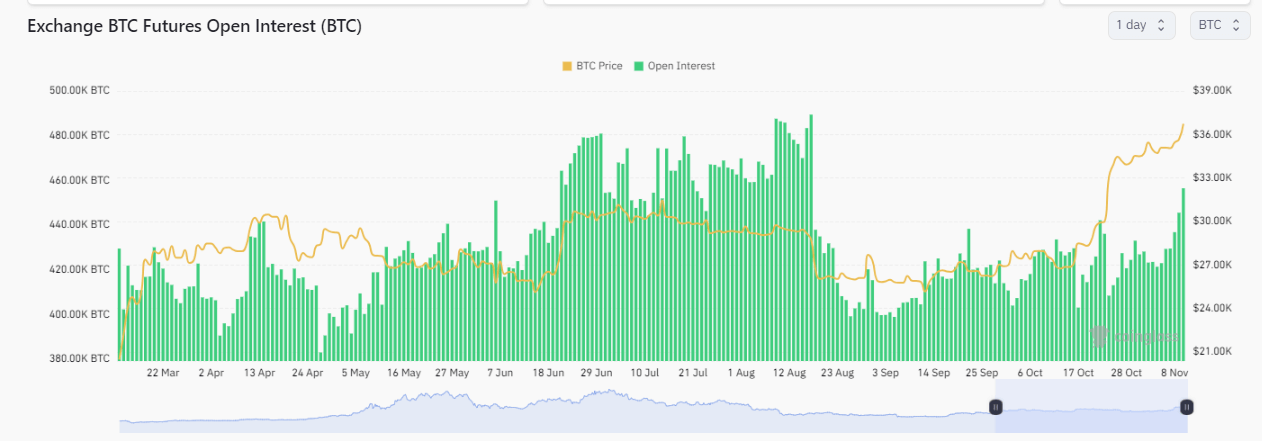Viewport: 1262px width, 441px height.
Task: Click the yellow BTC Price legend swatch
Action: pyautogui.click(x=567, y=66)
